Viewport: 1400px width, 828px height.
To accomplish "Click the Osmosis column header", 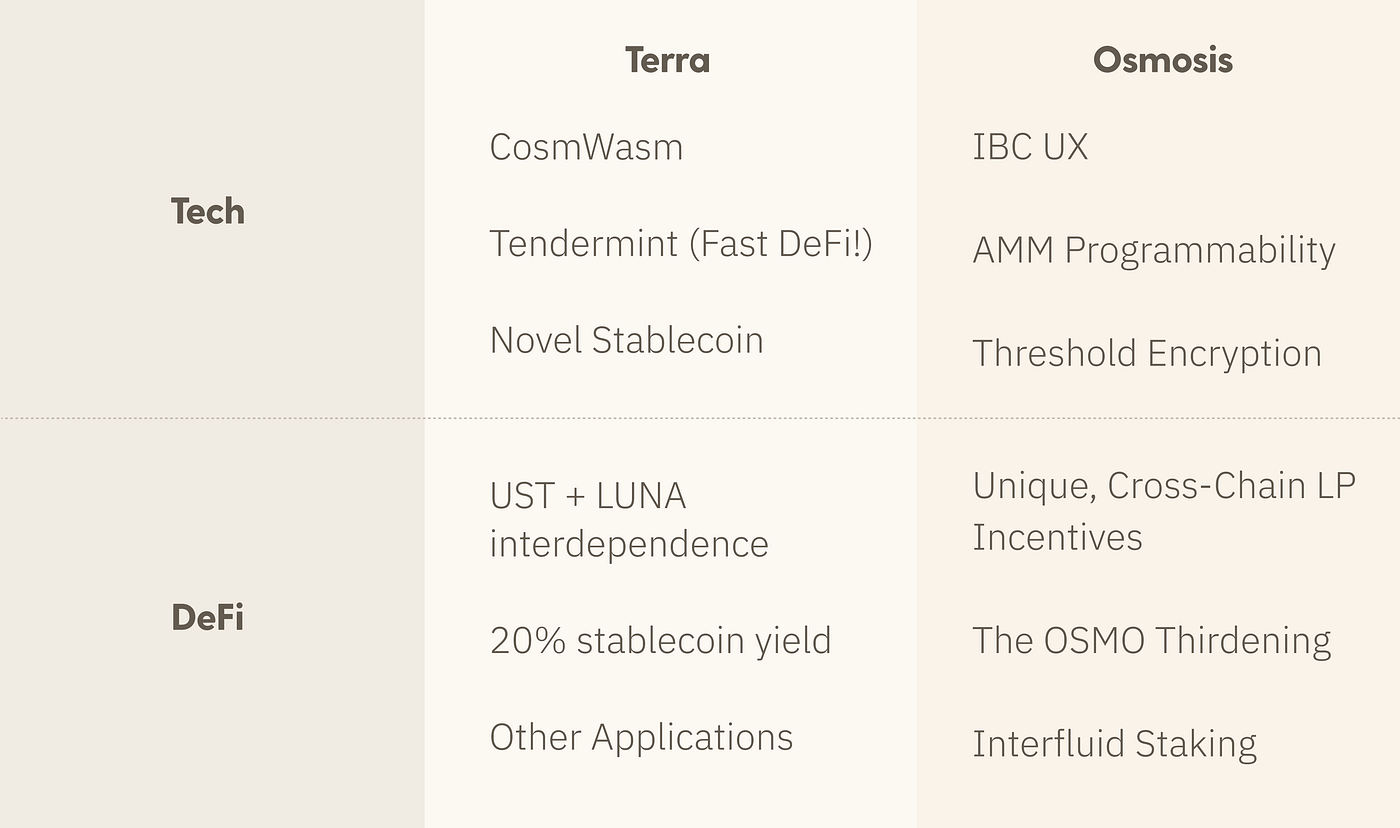I will click(1162, 60).
